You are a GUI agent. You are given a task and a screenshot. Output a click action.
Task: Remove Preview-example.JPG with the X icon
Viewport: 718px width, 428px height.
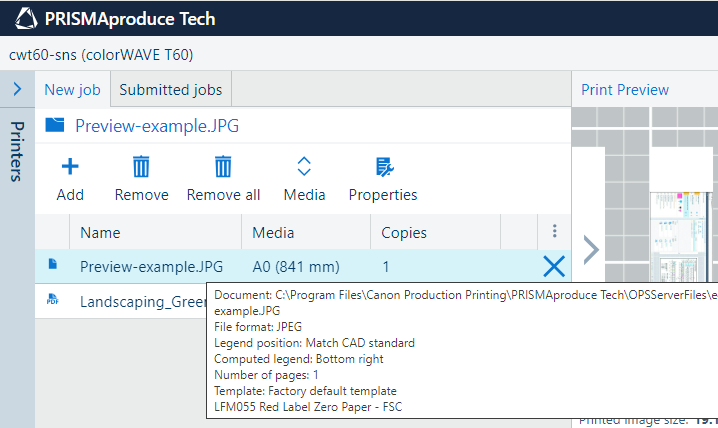pyautogui.click(x=554, y=266)
